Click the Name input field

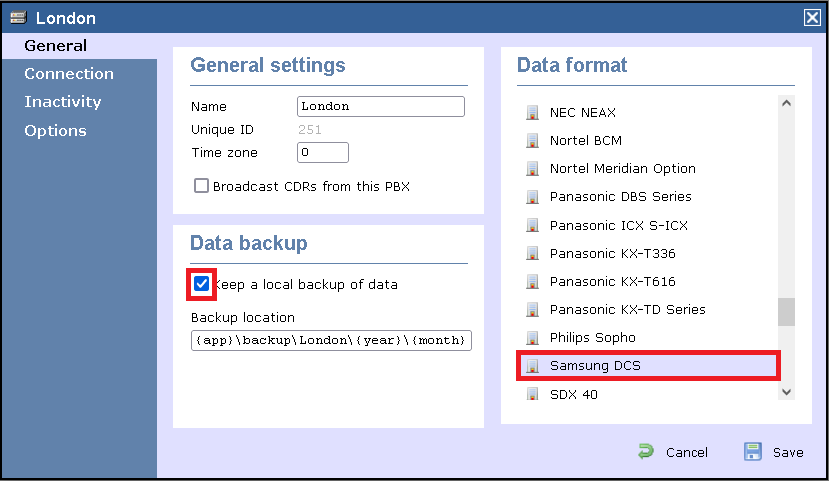pyautogui.click(x=381, y=106)
